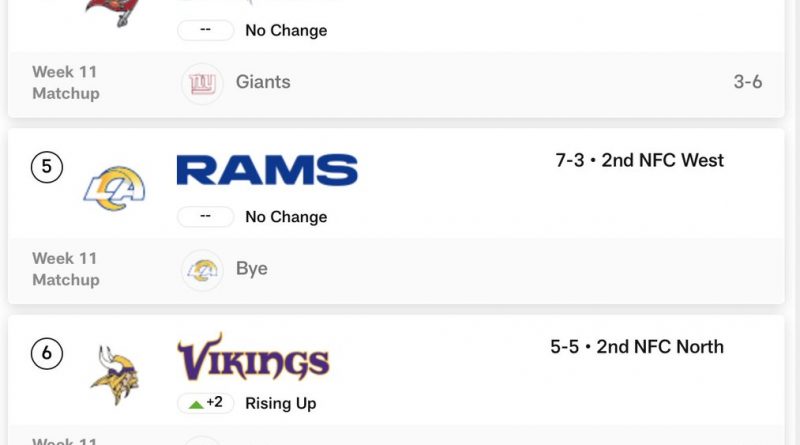The width and height of the screenshot is (800, 445).
Task: Click the Los Angeles Rams team logo
Action: 114,188
